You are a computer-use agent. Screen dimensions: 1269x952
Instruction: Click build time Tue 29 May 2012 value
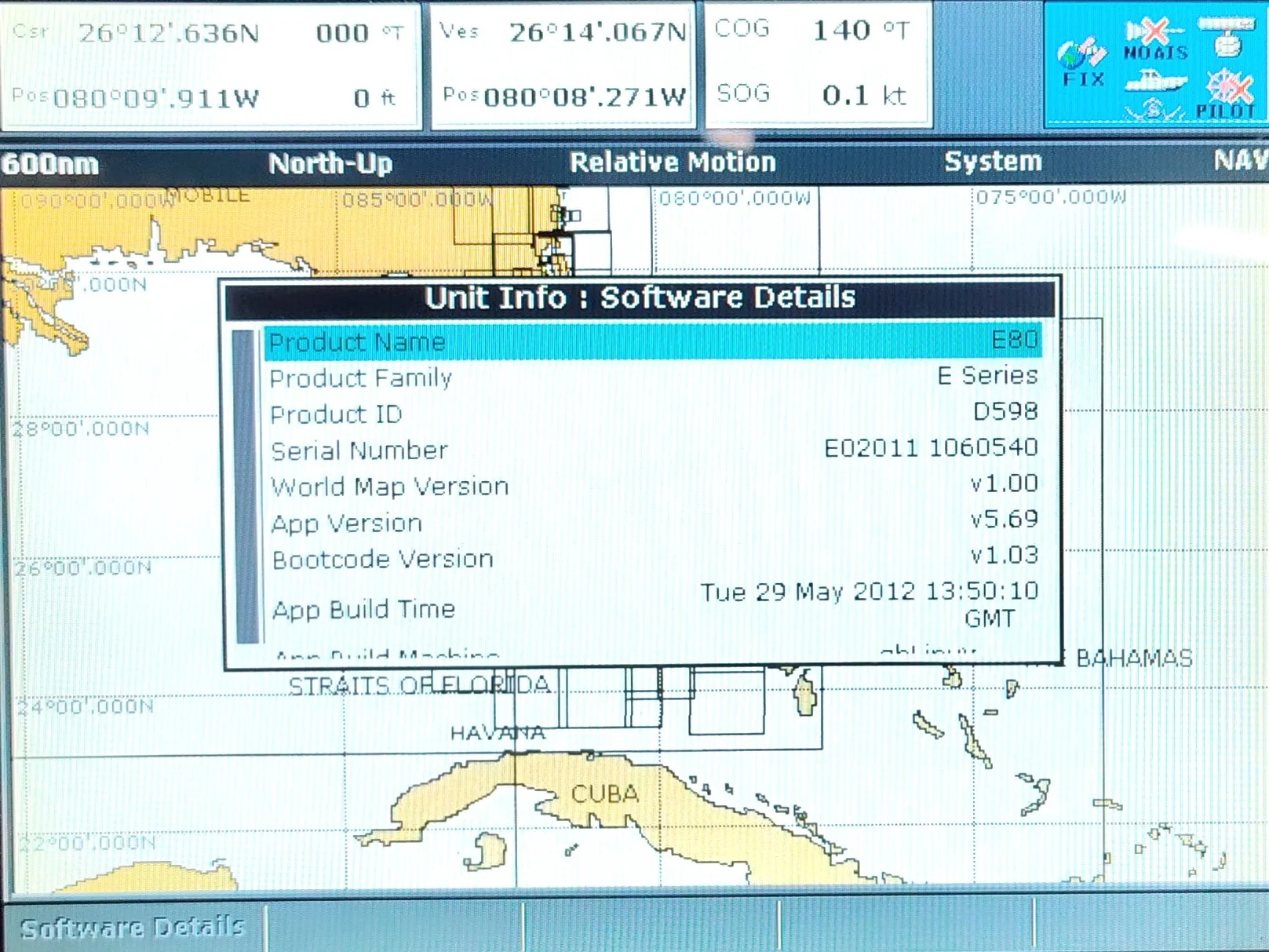(870, 604)
